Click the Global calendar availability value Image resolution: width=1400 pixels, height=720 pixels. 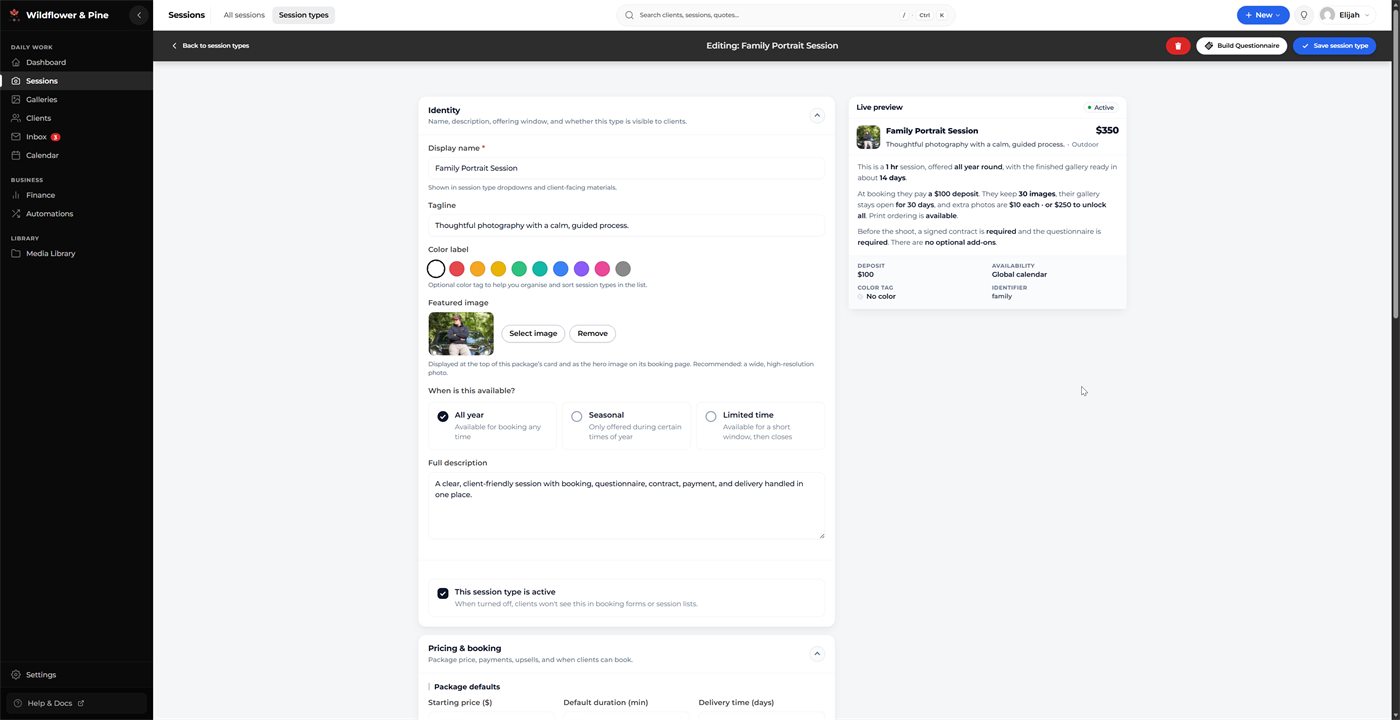pos(1019,274)
